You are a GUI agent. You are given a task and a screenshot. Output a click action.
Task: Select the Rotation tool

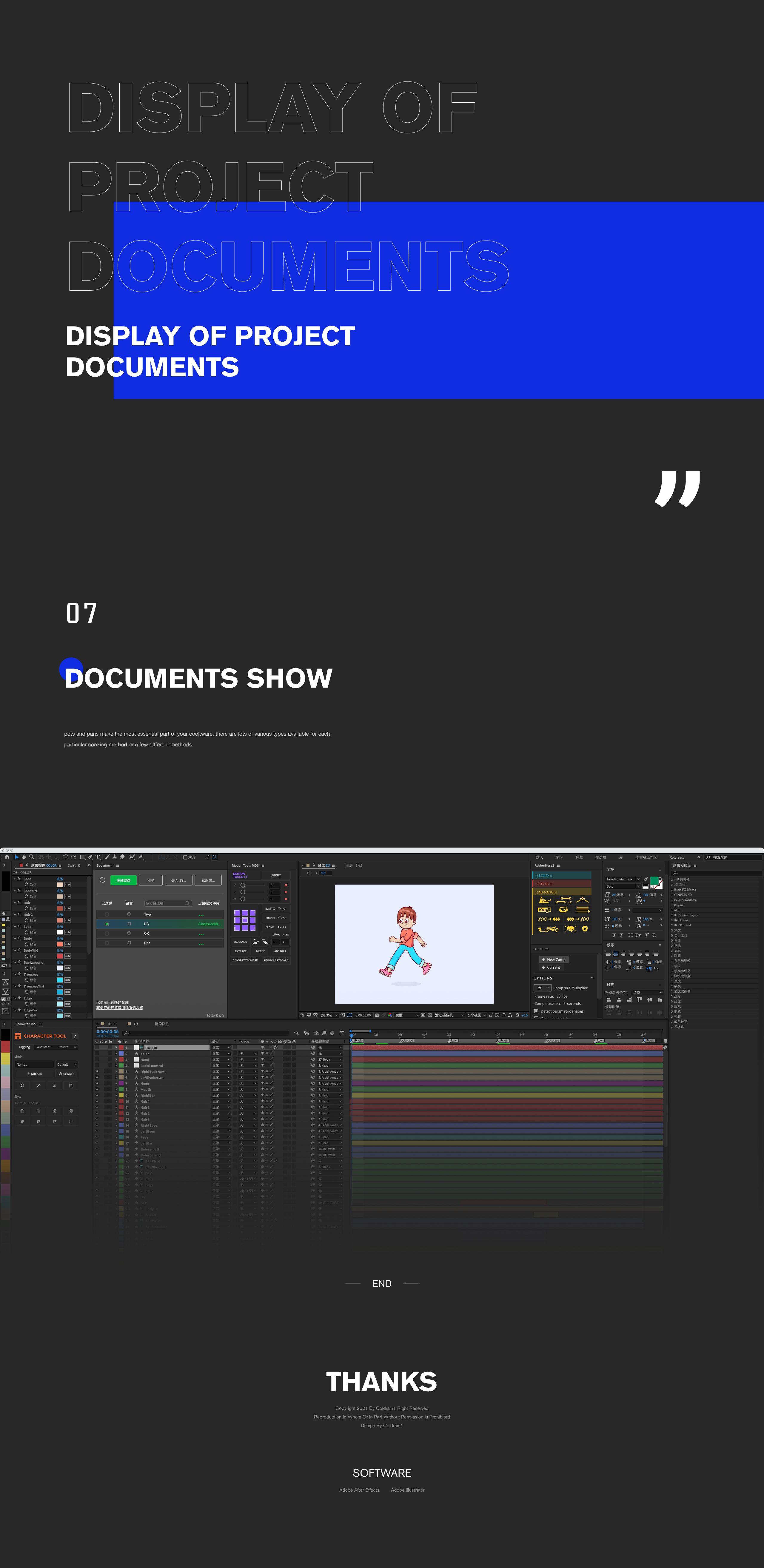tap(66, 857)
